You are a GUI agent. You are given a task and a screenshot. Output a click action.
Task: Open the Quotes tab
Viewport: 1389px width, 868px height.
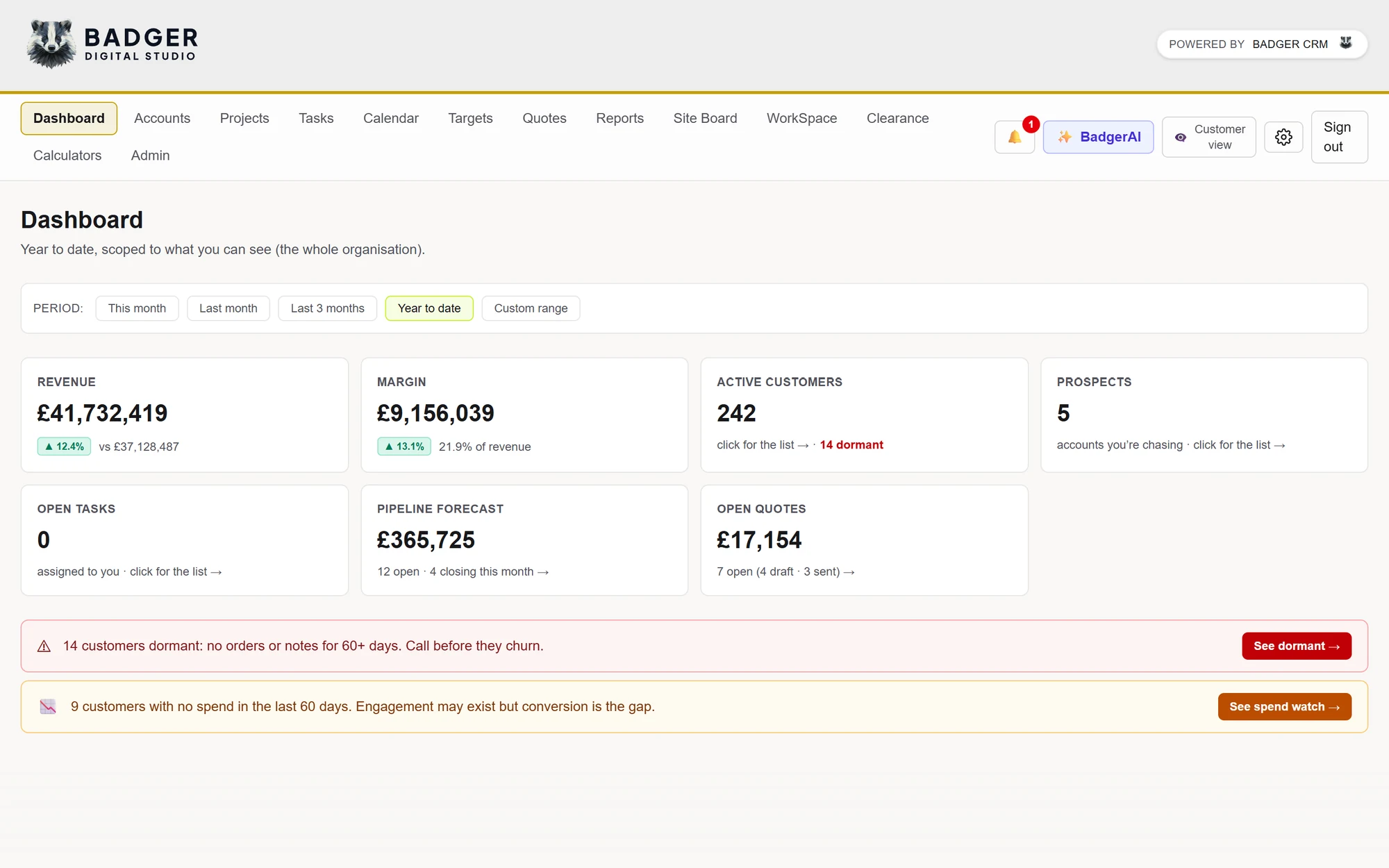[544, 118]
